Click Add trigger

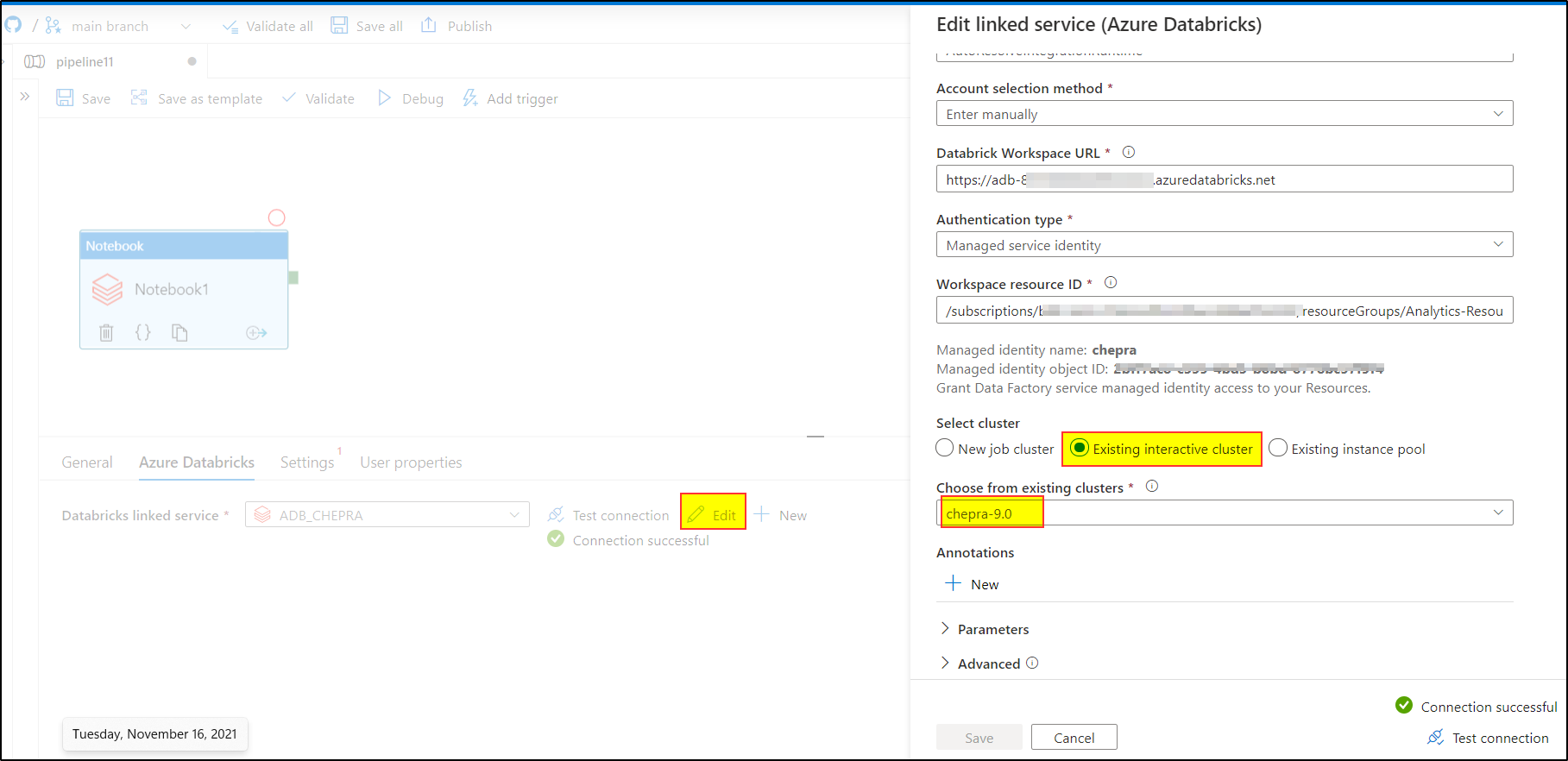[x=510, y=98]
